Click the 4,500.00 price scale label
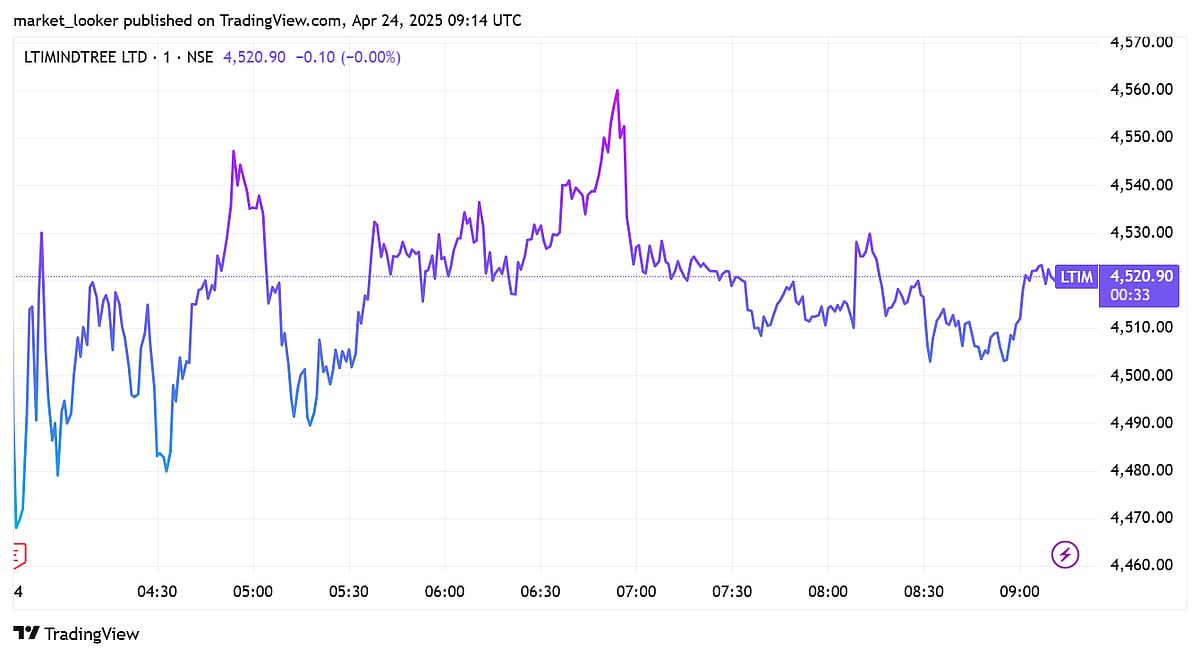Viewport: 1200px width, 657px height. point(1141,375)
